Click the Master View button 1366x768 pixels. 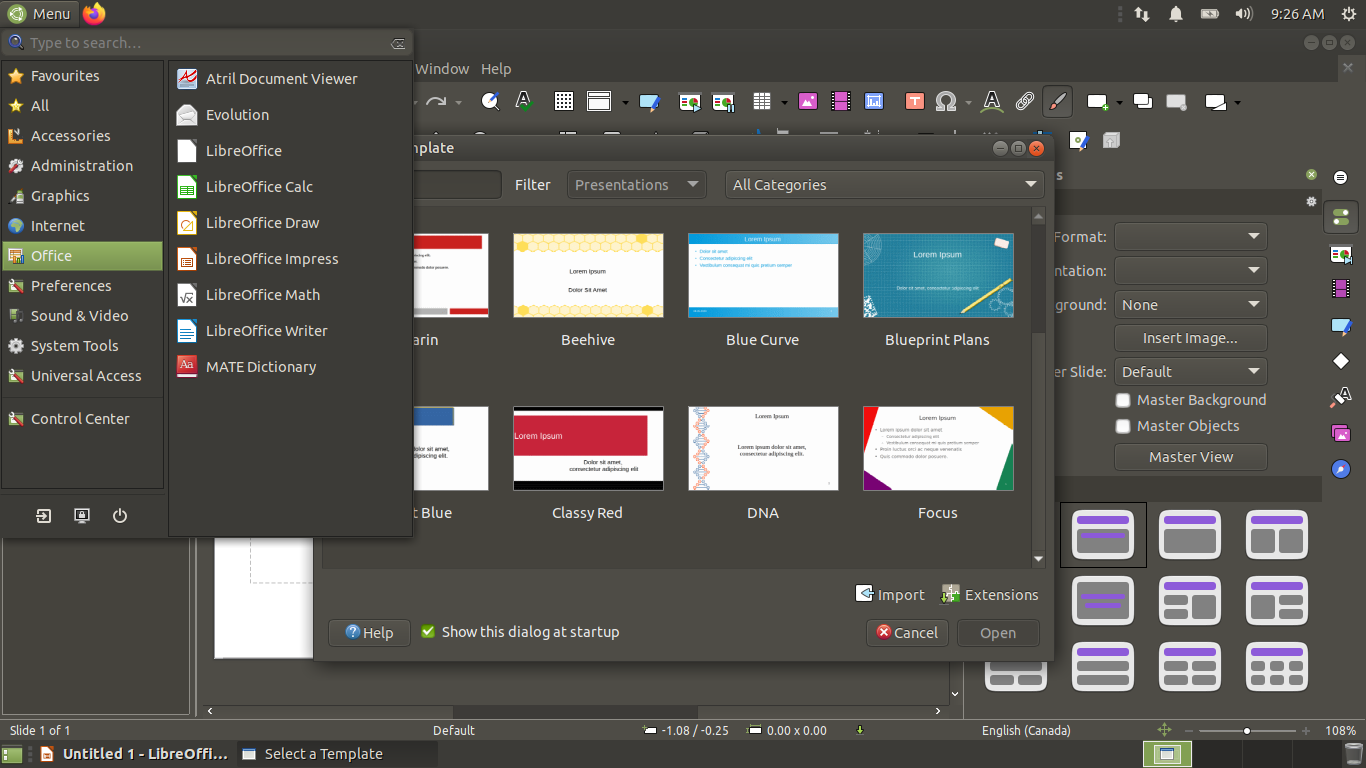click(1191, 457)
